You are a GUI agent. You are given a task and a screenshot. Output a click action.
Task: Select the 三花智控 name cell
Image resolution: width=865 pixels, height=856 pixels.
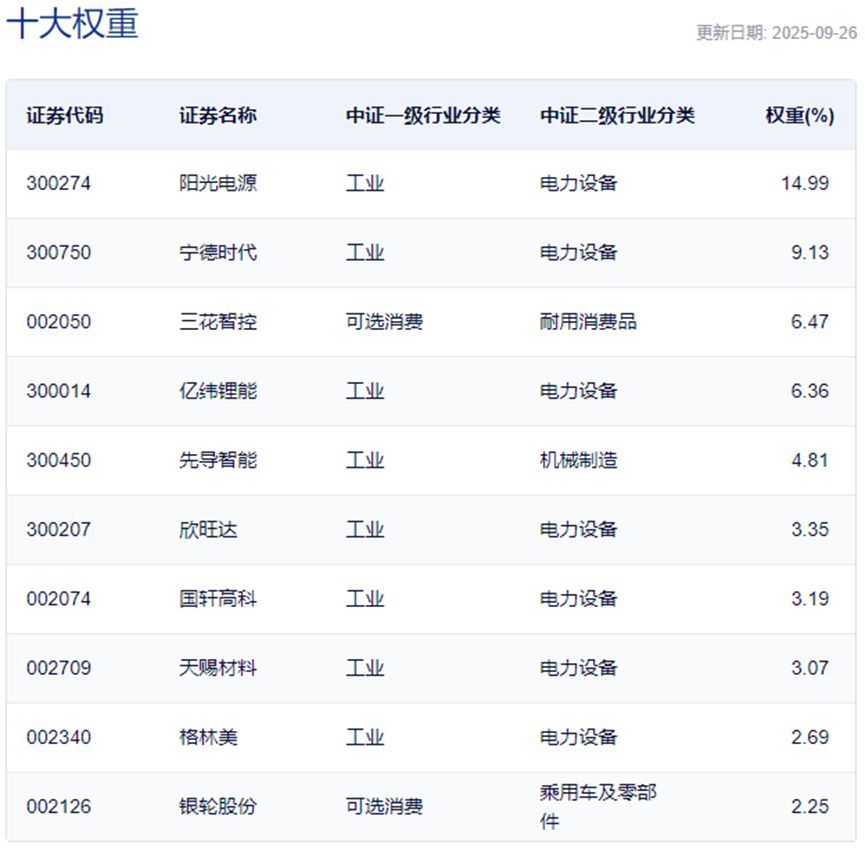pos(218,322)
